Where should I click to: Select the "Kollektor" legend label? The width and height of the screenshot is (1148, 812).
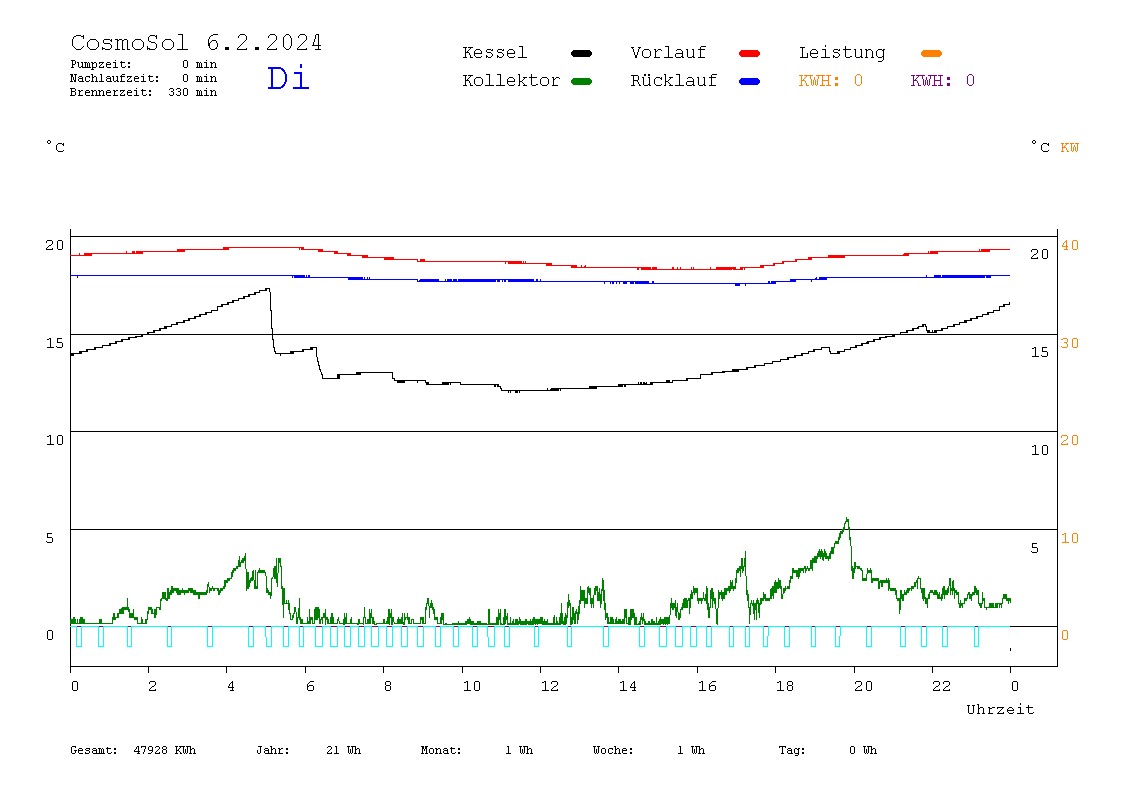(511, 81)
